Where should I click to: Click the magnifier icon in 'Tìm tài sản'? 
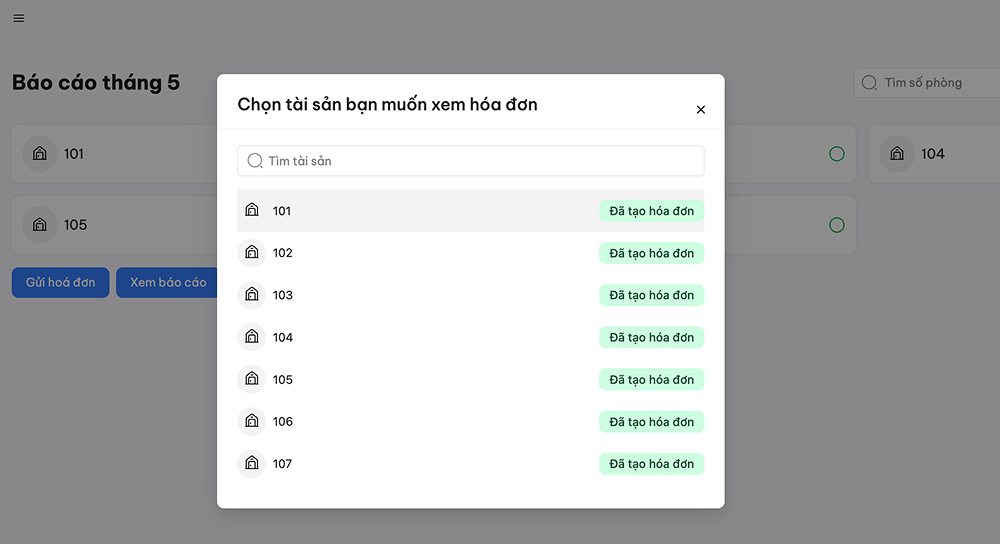255,161
